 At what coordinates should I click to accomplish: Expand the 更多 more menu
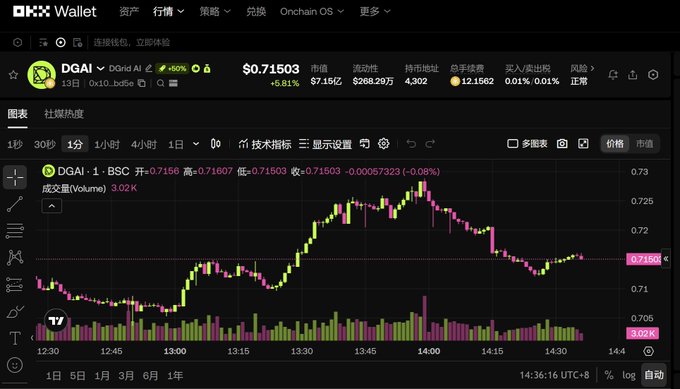point(375,12)
